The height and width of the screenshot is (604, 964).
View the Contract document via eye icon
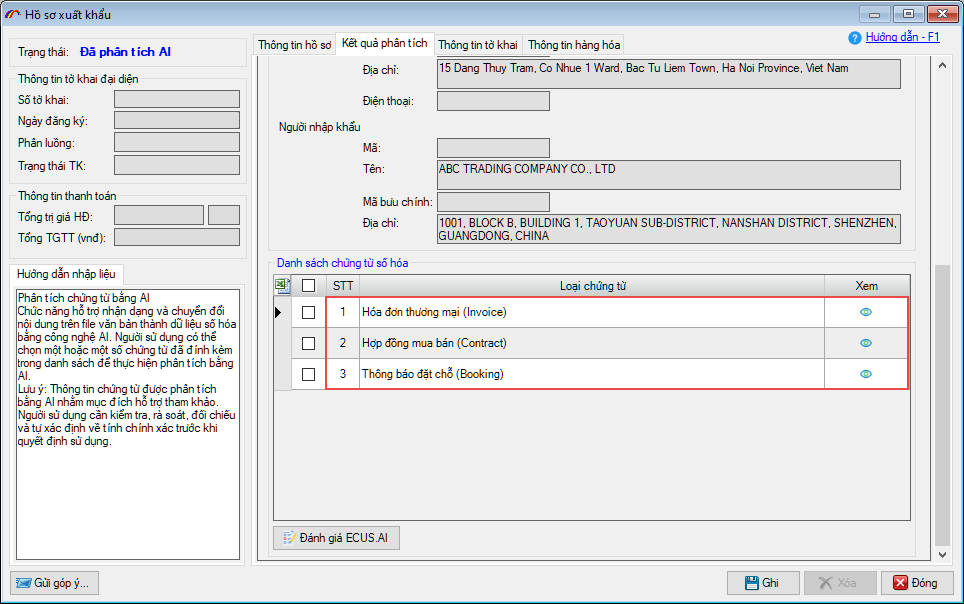(x=866, y=343)
